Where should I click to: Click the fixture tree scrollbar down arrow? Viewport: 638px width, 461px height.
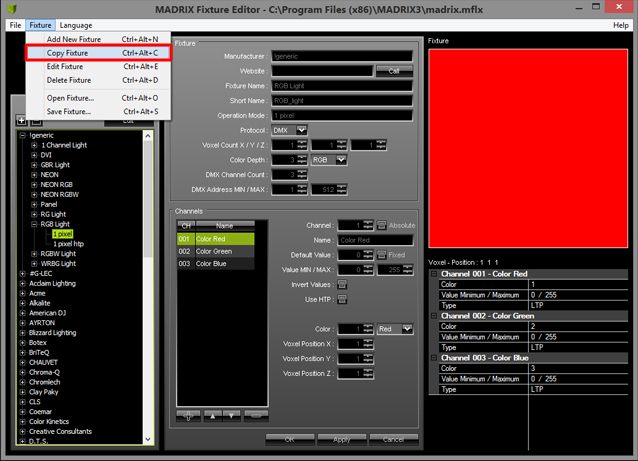pos(148,439)
